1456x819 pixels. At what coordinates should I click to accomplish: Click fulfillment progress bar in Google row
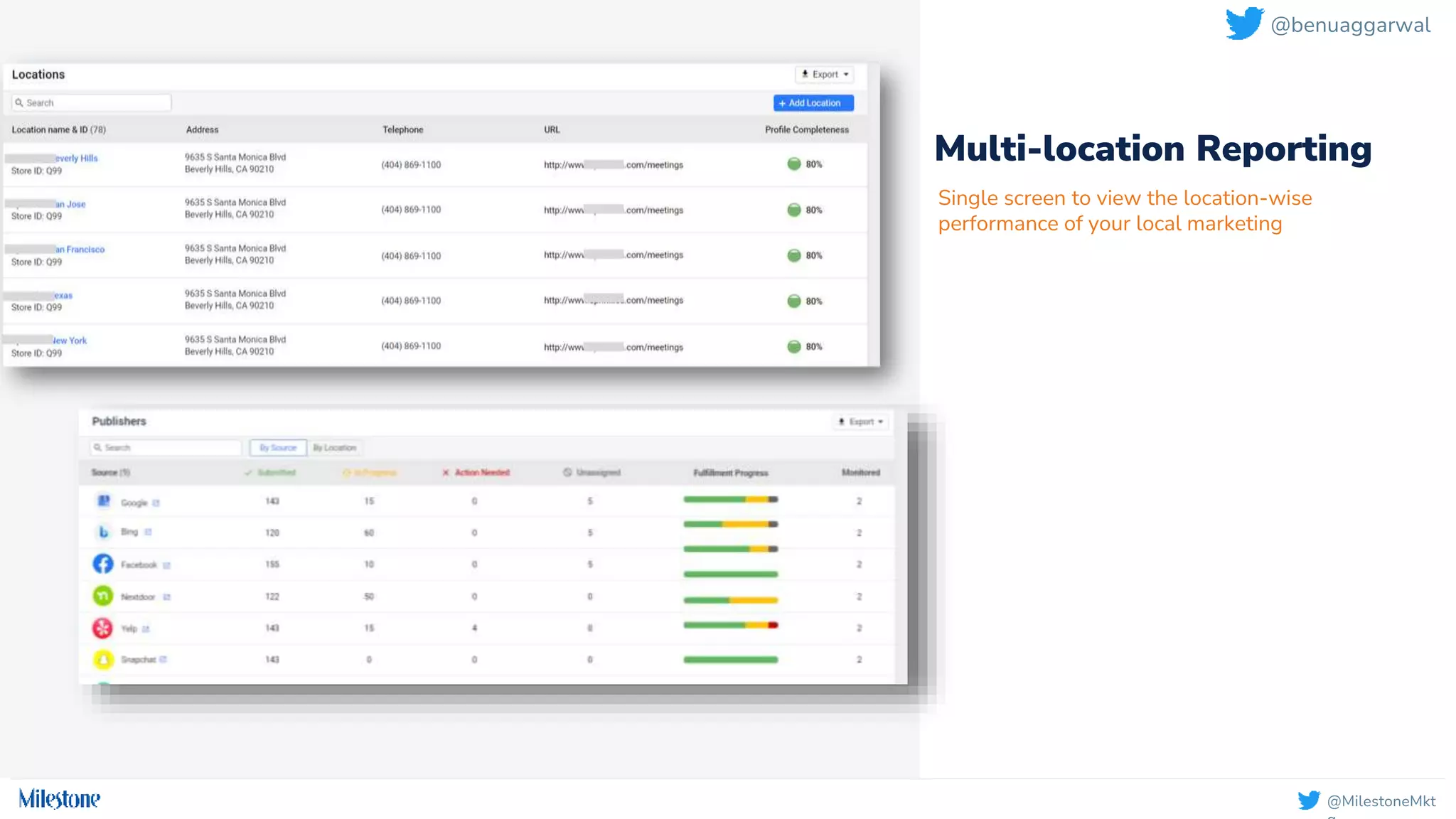(731, 499)
